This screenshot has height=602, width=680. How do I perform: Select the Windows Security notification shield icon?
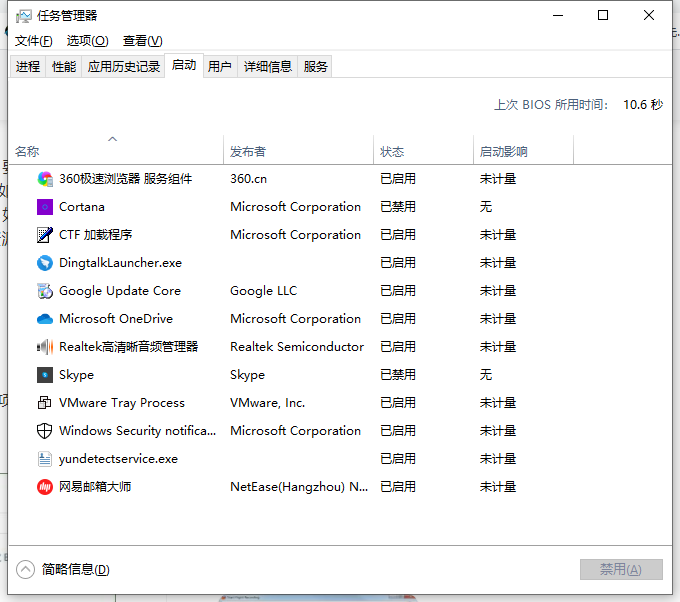click(x=44, y=431)
